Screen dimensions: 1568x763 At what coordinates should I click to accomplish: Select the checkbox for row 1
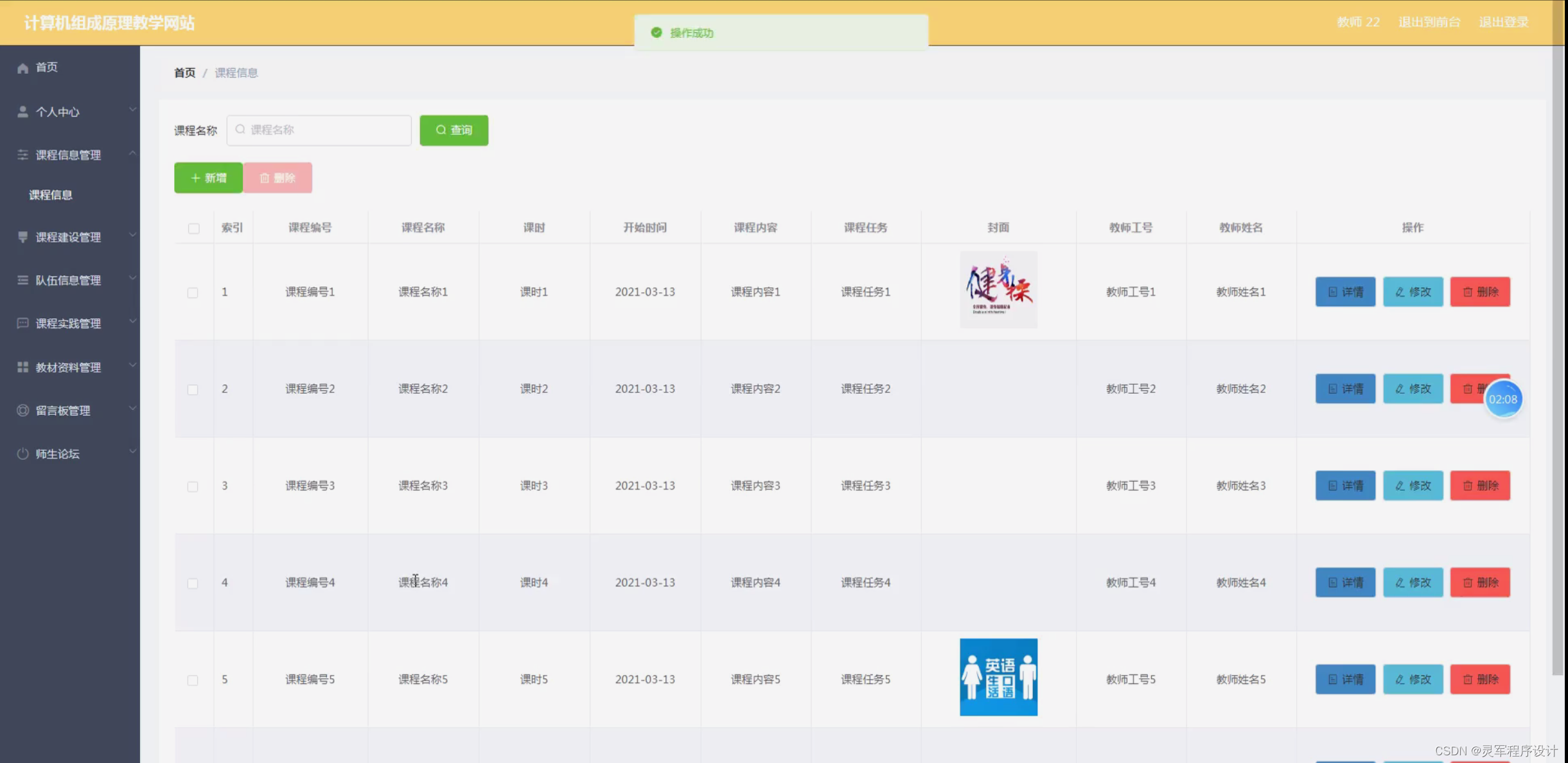coord(193,293)
